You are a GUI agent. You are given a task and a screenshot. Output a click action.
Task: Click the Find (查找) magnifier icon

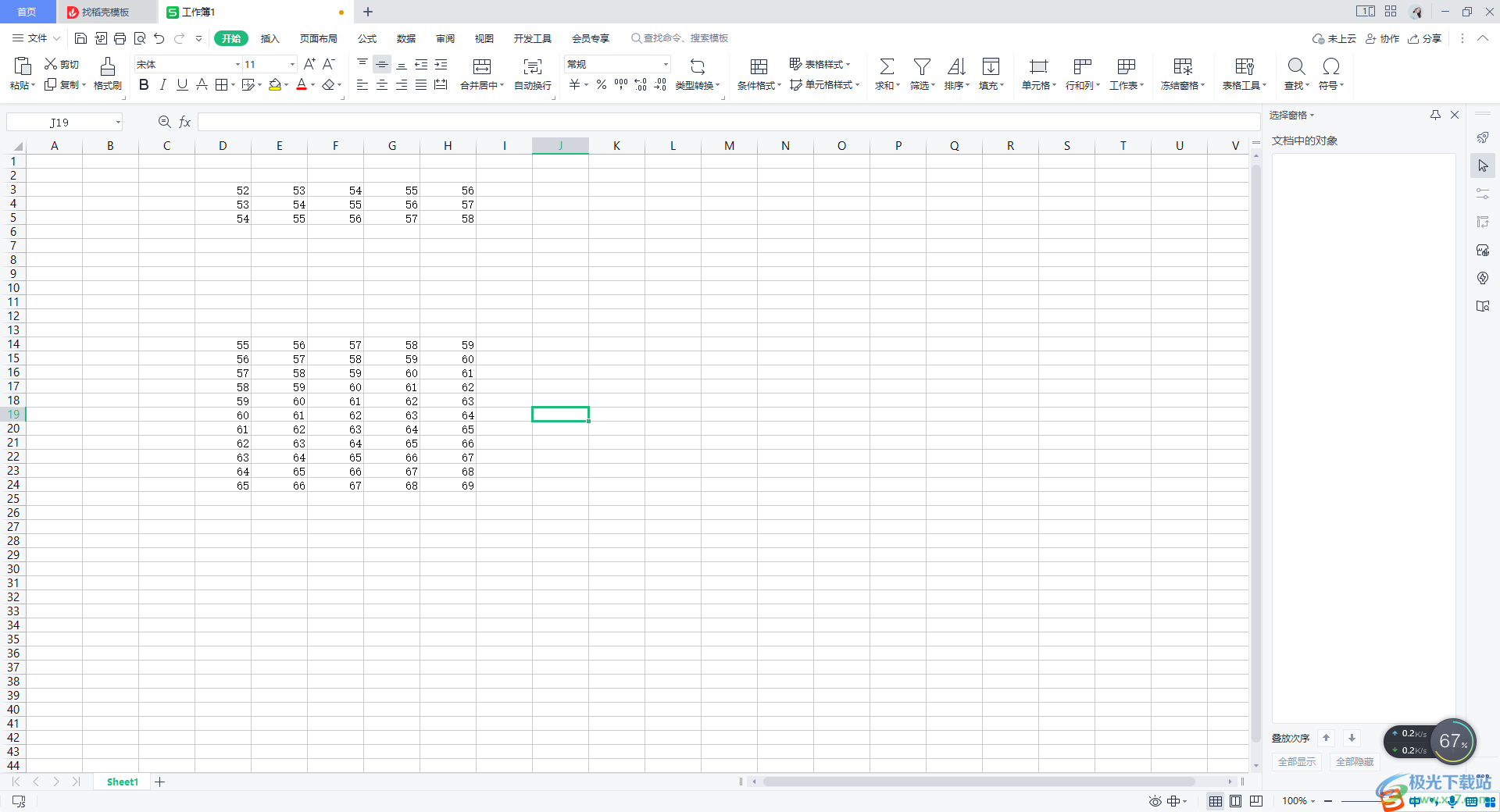click(x=1296, y=66)
